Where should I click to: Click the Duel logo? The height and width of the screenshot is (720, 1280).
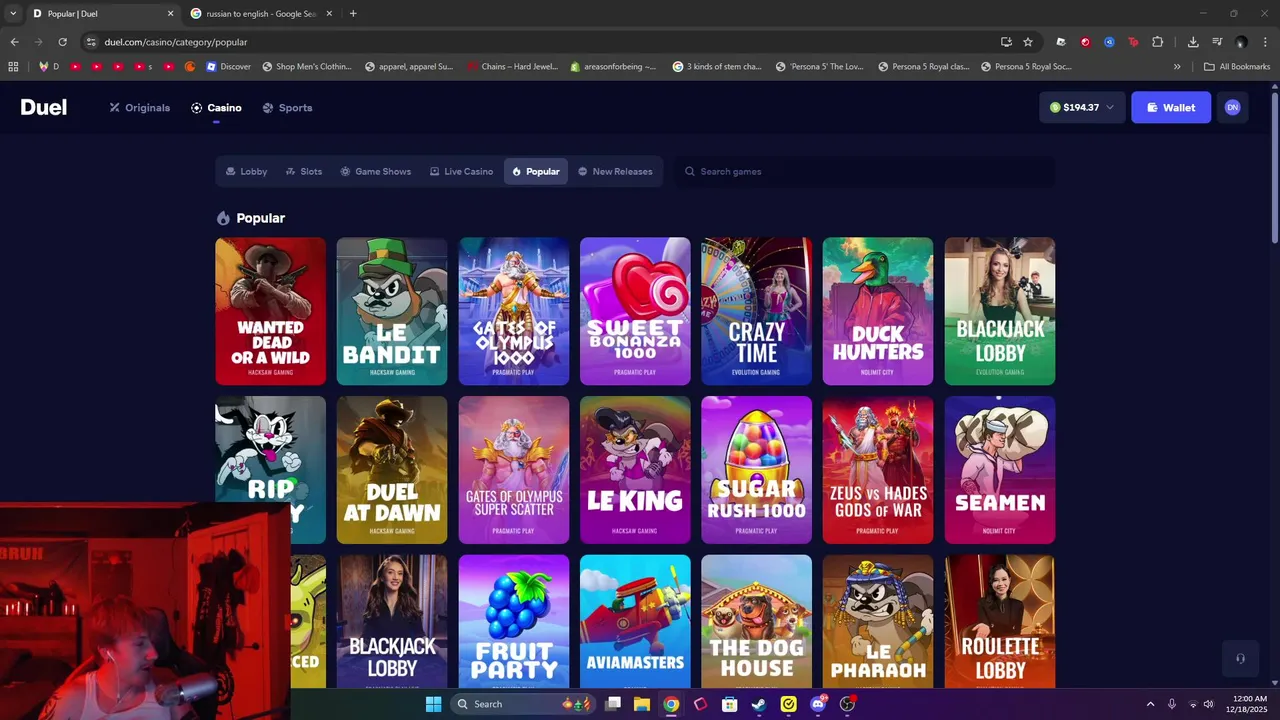(44, 108)
